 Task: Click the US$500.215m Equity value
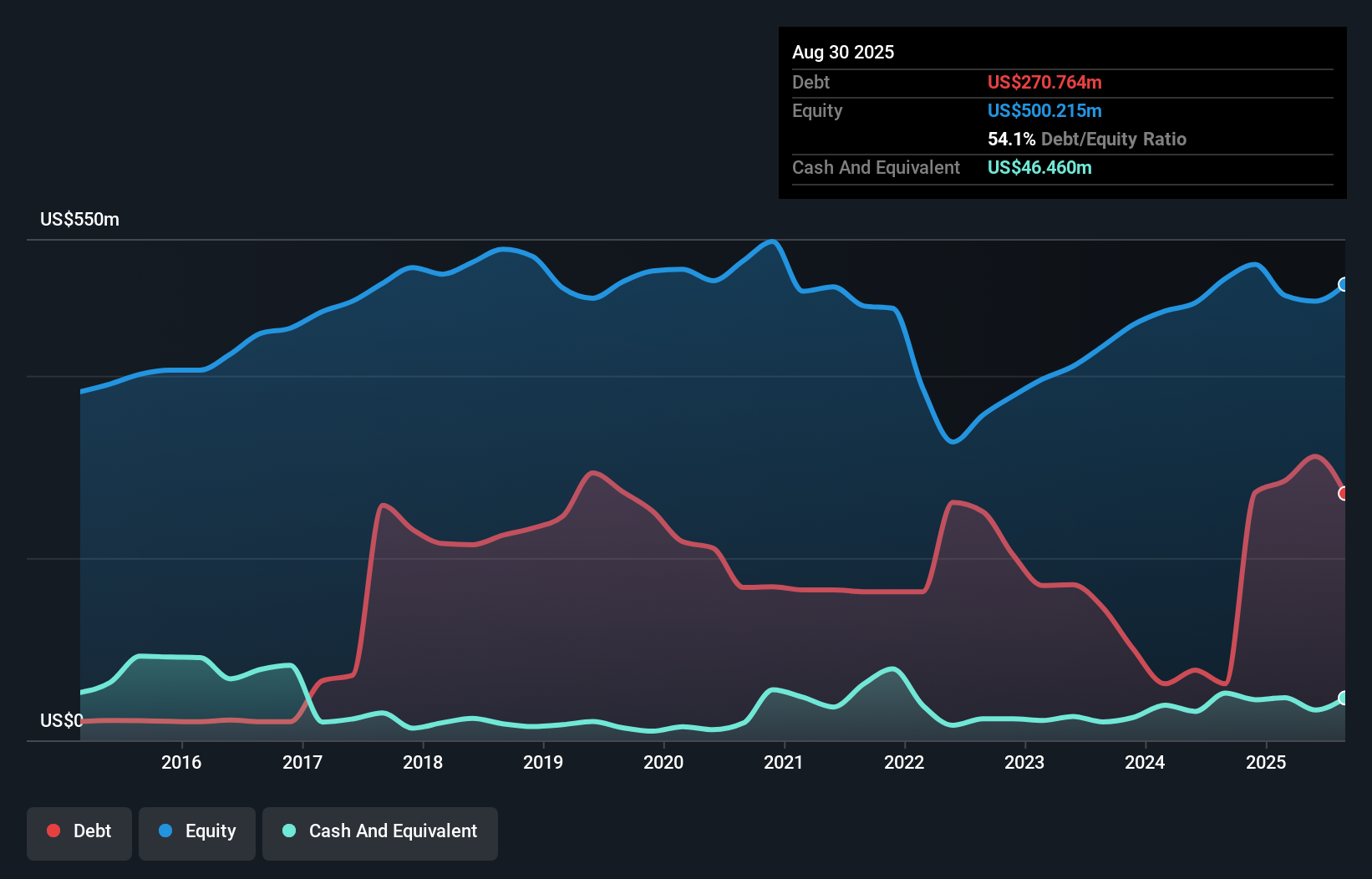(x=1044, y=110)
